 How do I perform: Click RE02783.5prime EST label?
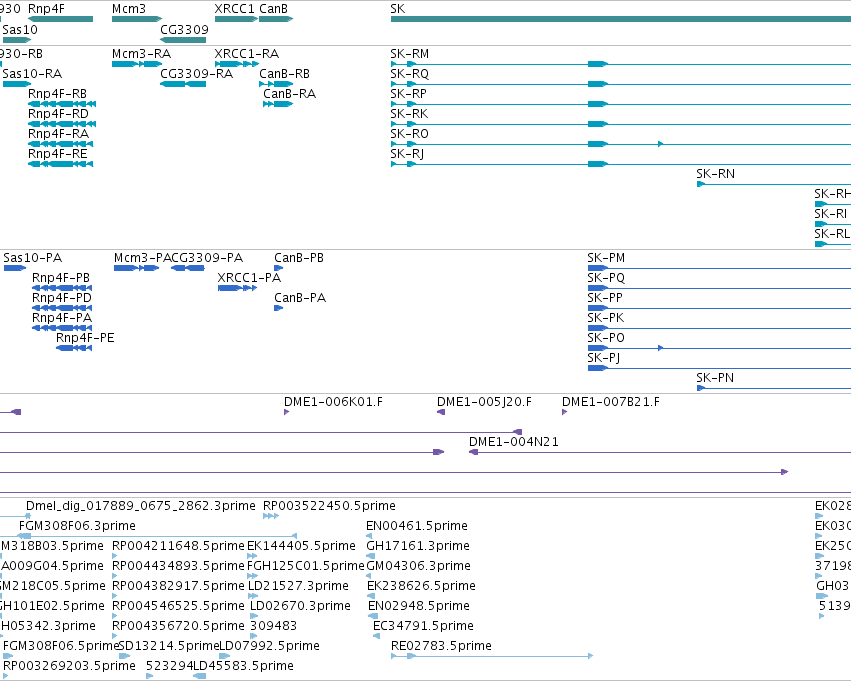coord(441,646)
